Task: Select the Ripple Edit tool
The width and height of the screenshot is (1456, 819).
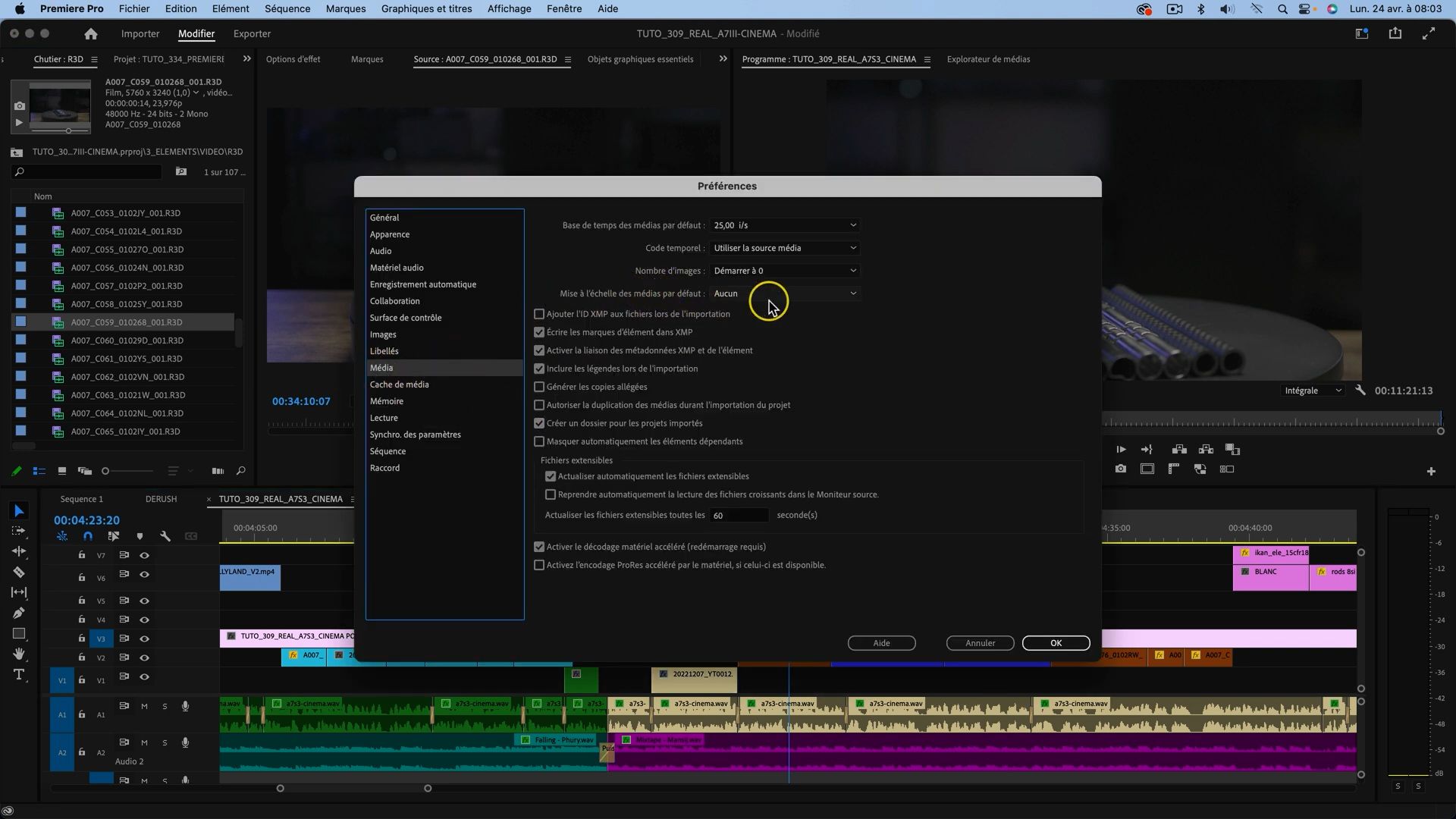Action: (19, 551)
